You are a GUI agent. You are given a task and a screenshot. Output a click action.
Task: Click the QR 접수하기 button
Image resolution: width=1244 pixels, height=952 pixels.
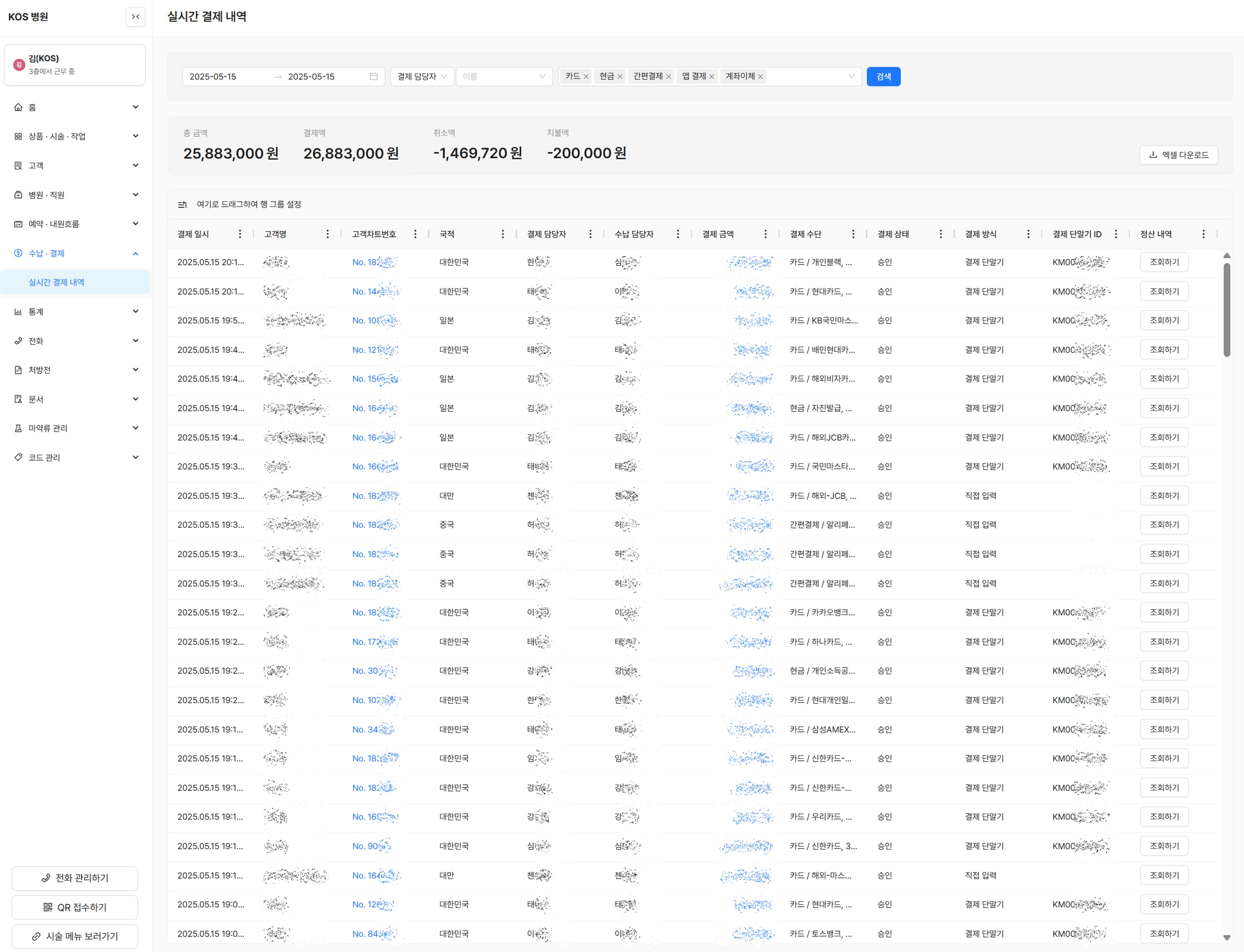pos(75,907)
